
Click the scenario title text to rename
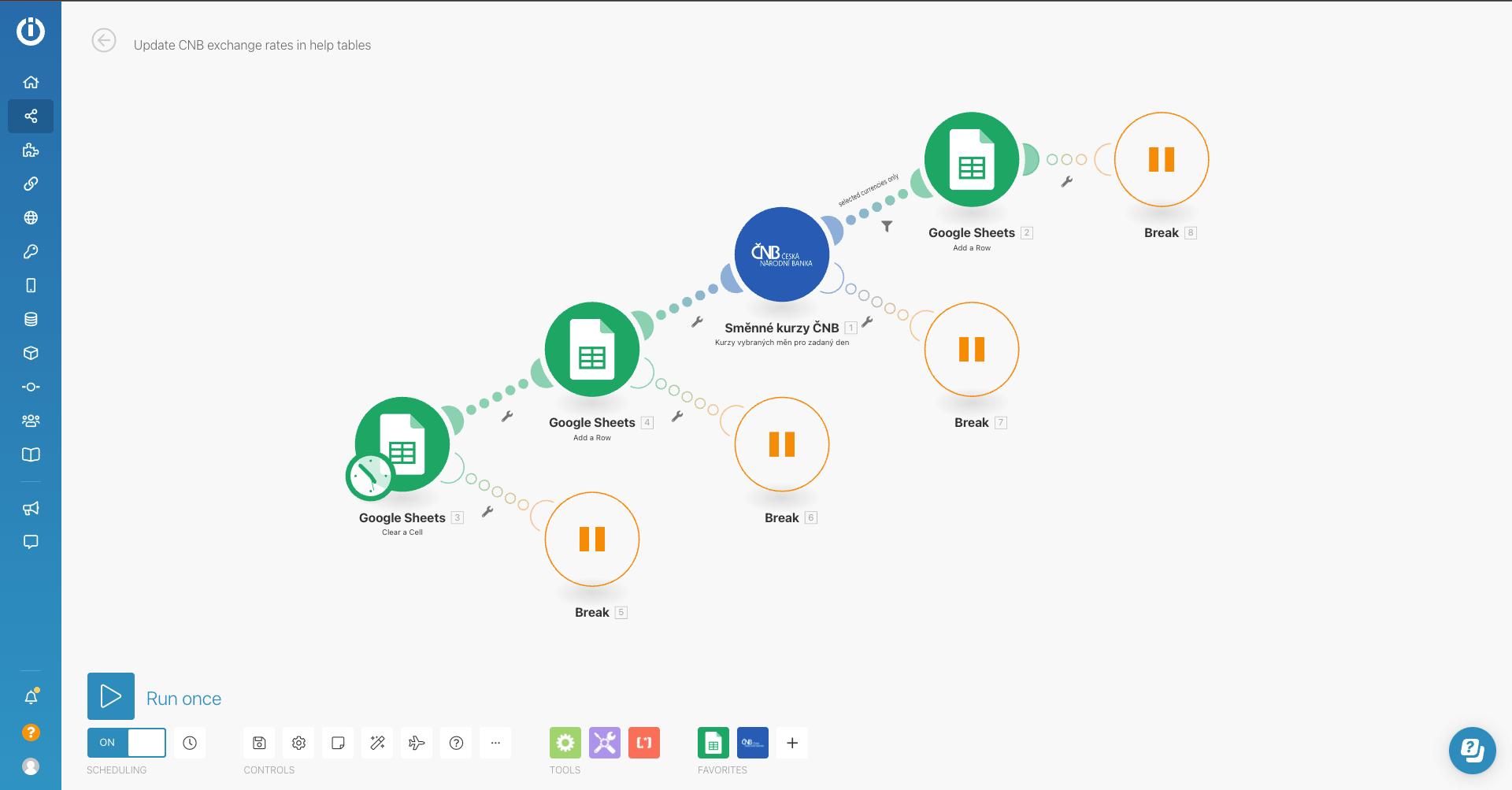pyautogui.click(x=252, y=46)
